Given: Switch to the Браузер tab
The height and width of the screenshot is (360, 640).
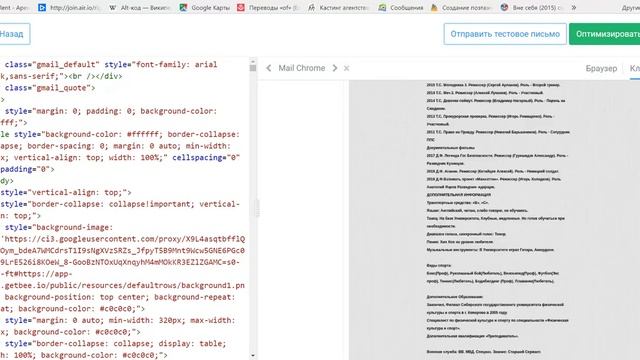Looking at the screenshot, I should 601,68.
